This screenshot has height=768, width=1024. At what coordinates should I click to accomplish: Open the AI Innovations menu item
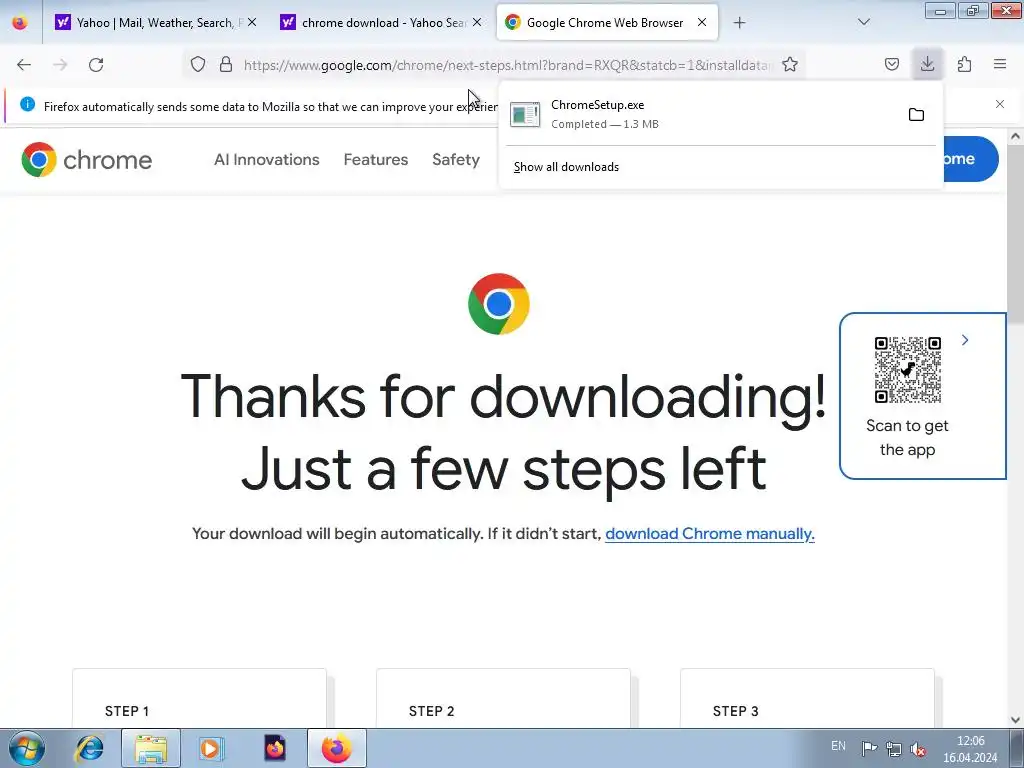tap(266, 159)
